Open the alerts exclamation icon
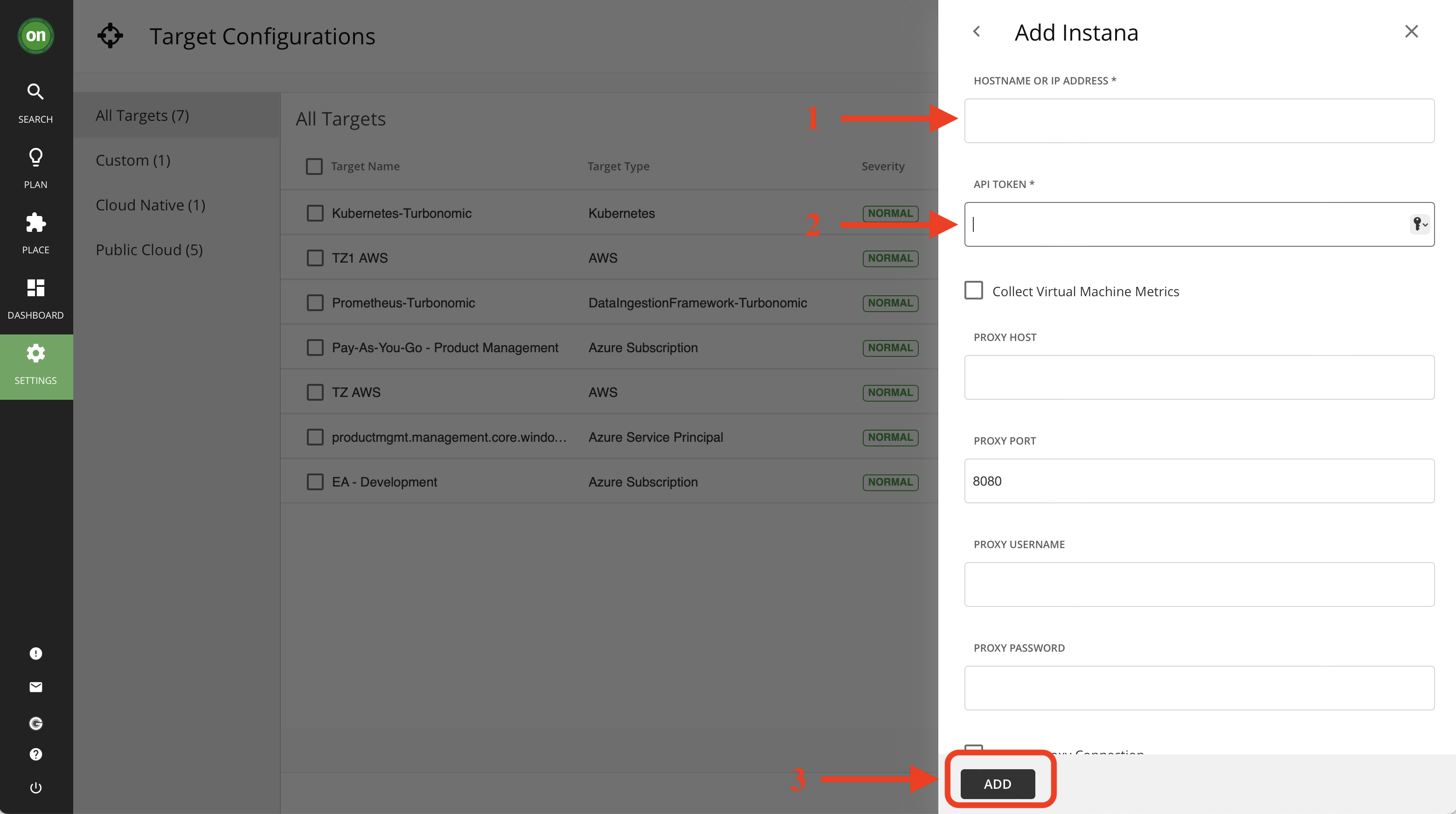The width and height of the screenshot is (1456, 814). point(35,654)
